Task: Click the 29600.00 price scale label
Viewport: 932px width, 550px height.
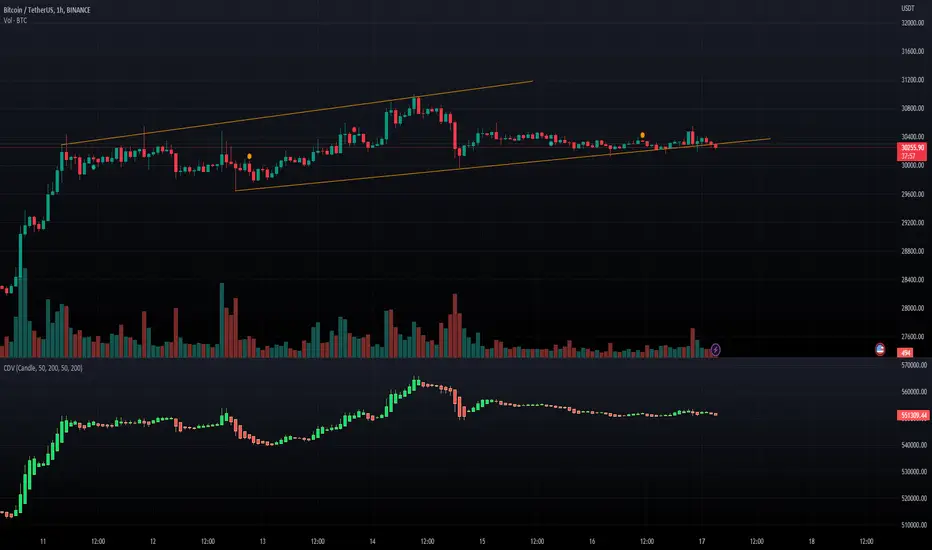Action: pos(912,194)
